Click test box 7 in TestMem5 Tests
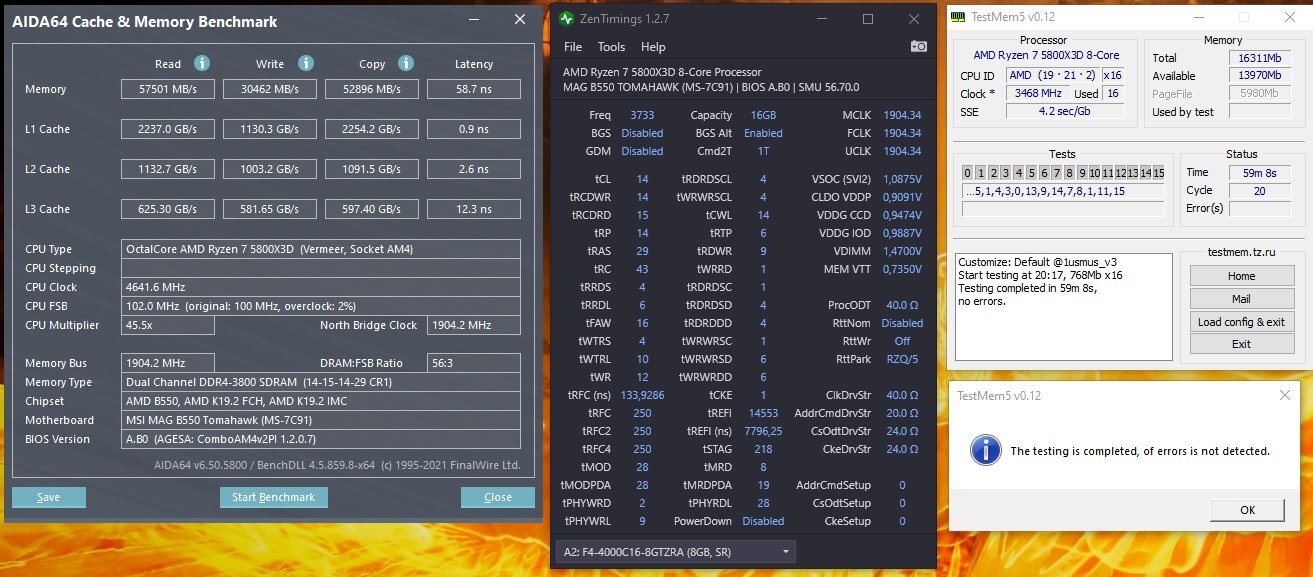1313x577 pixels. (1057, 173)
